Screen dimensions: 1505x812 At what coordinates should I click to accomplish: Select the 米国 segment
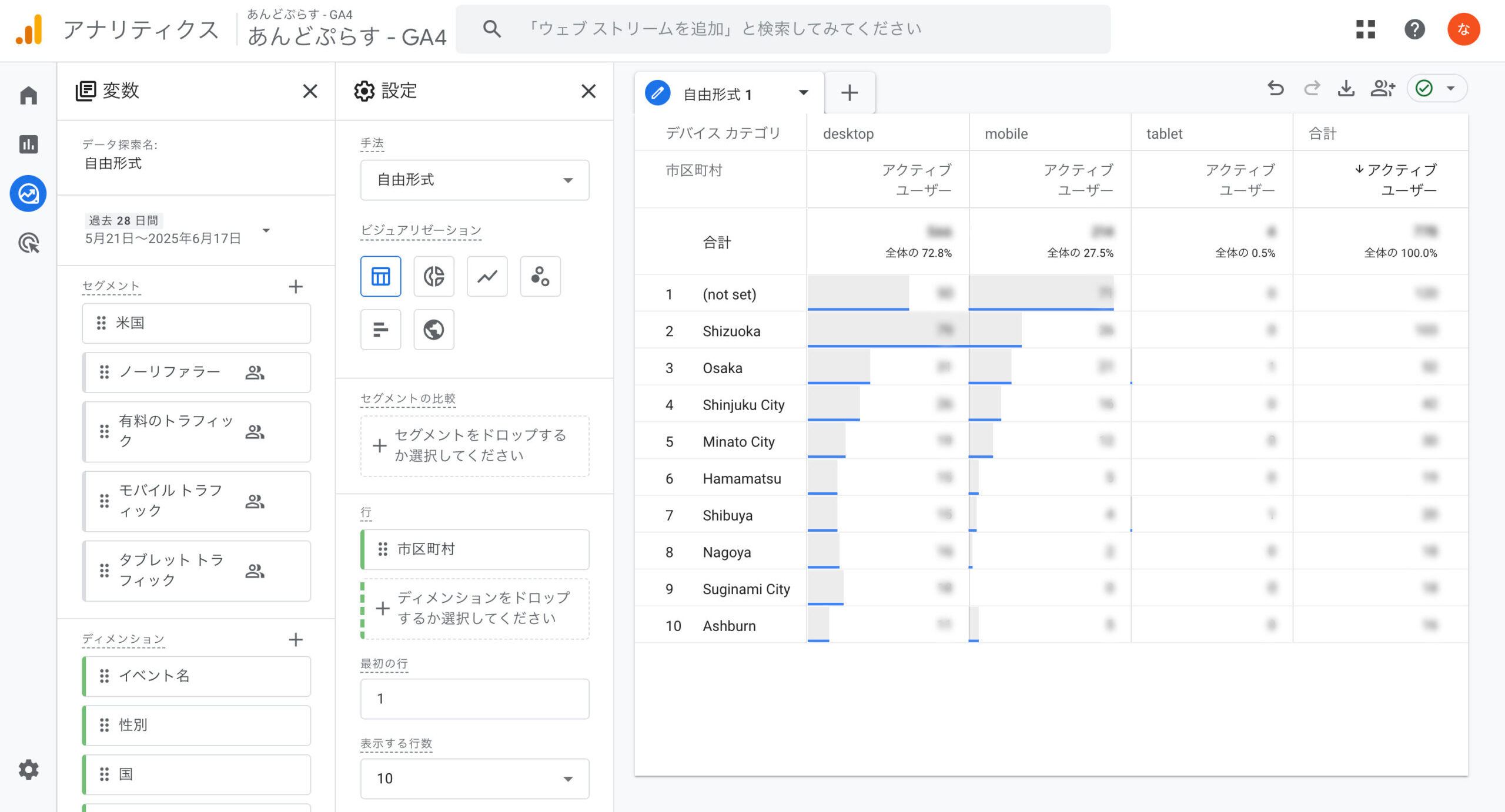pyautogui.click(x=196, y=323)
